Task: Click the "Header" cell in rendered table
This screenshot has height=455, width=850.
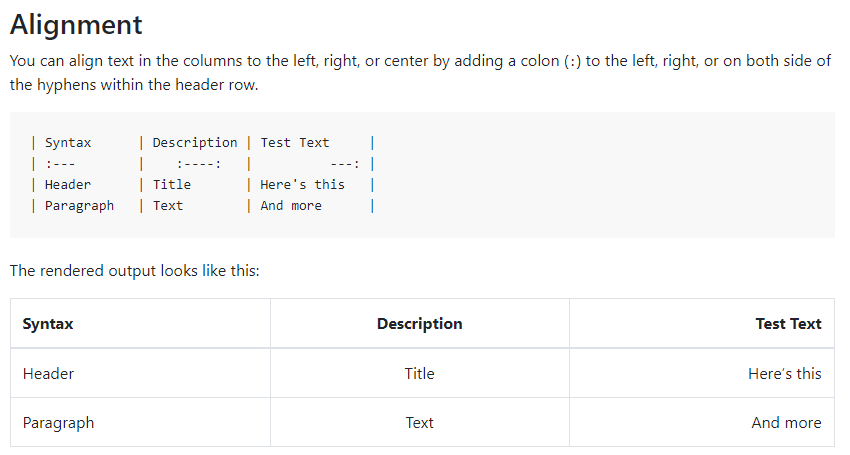Action: point(48,374)
